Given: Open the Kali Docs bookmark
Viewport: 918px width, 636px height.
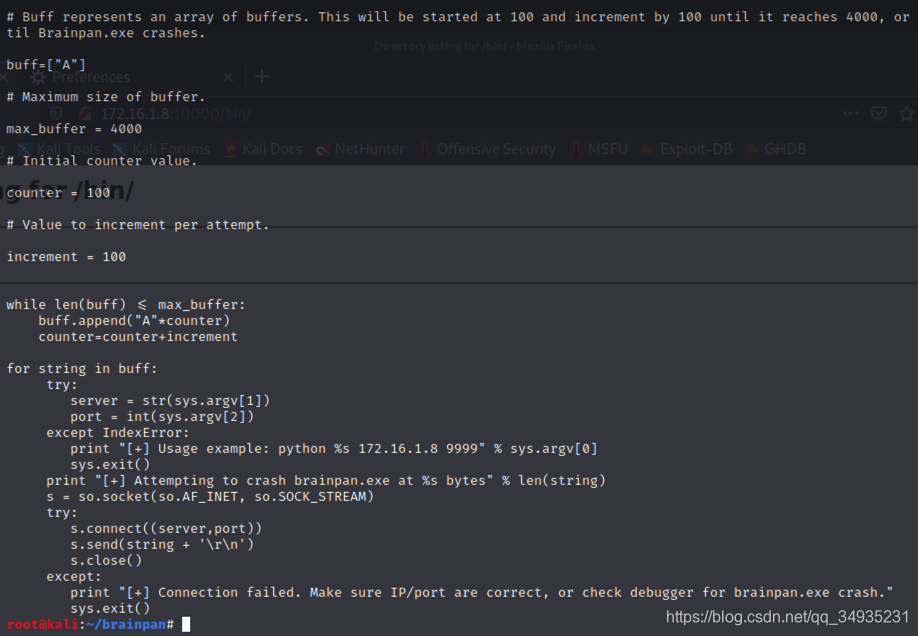Looking at the screenshot, I should (264, 149).
